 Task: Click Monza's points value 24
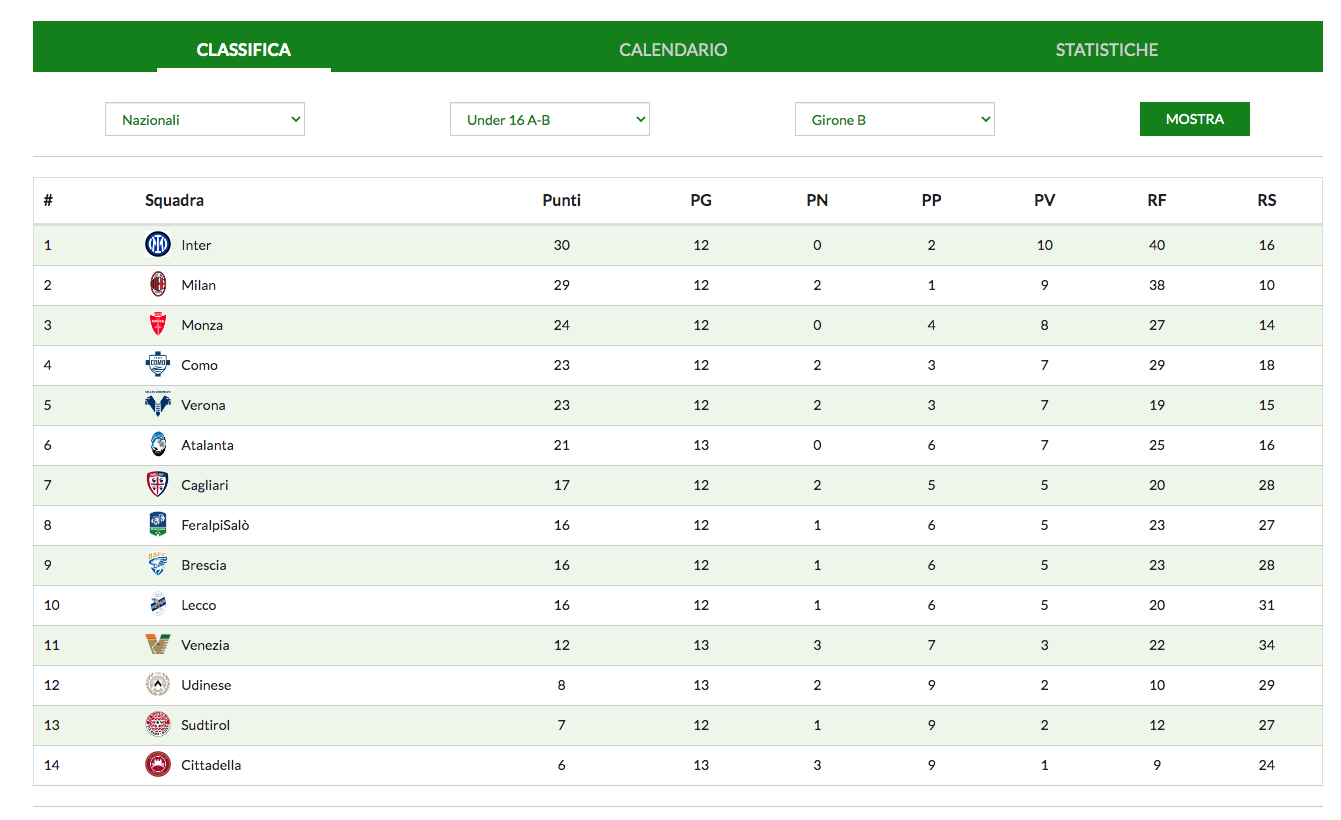click(562, 325)
